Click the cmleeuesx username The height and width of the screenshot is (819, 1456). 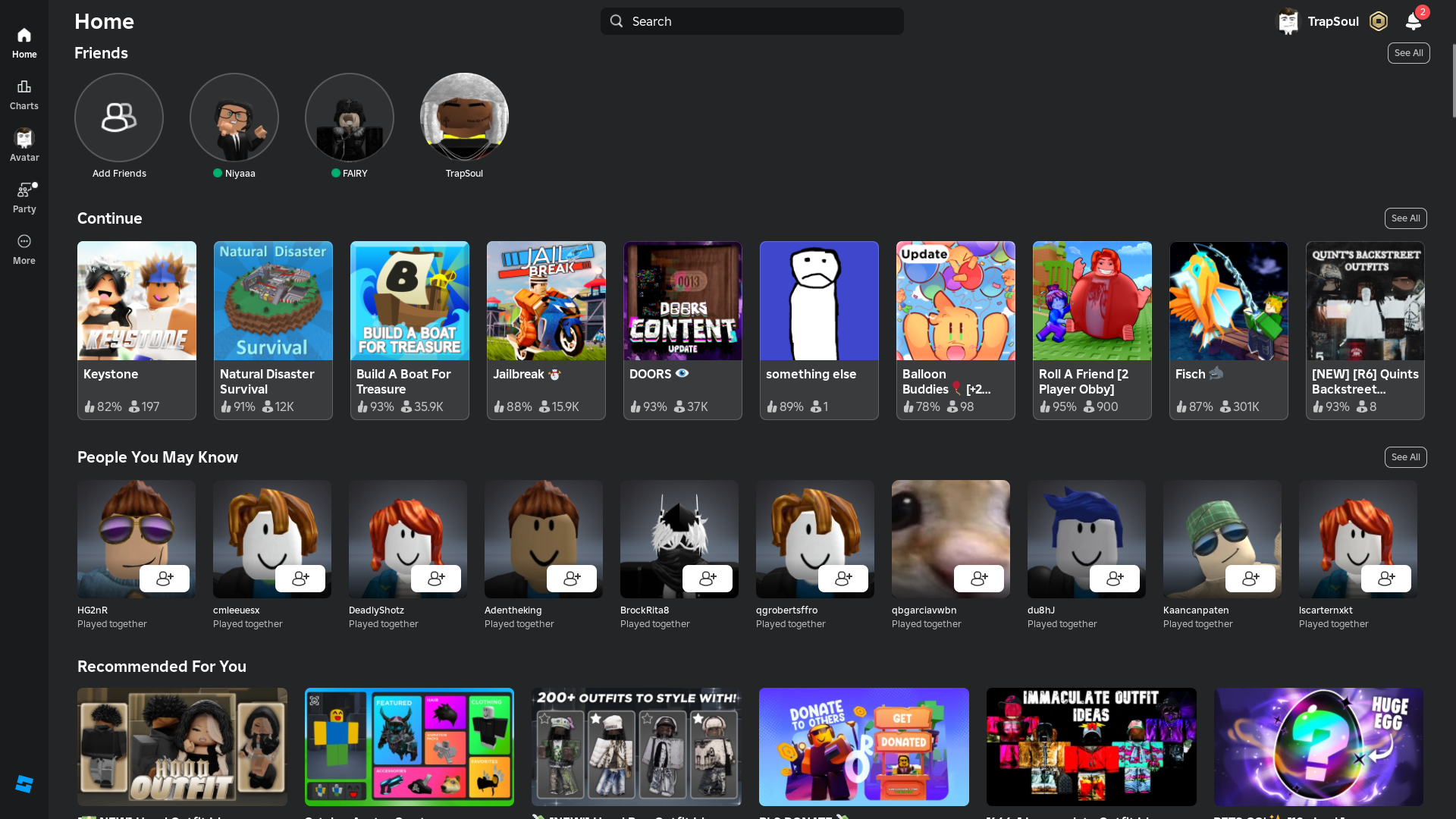pyautogui.click(x=236, y=610)
